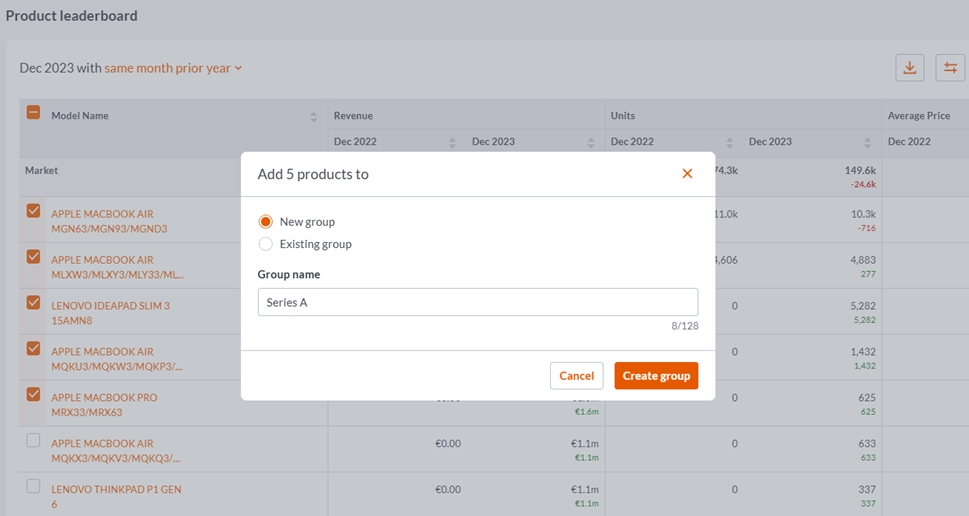
Task: Click the Units column group header
Action: [623, 116]
